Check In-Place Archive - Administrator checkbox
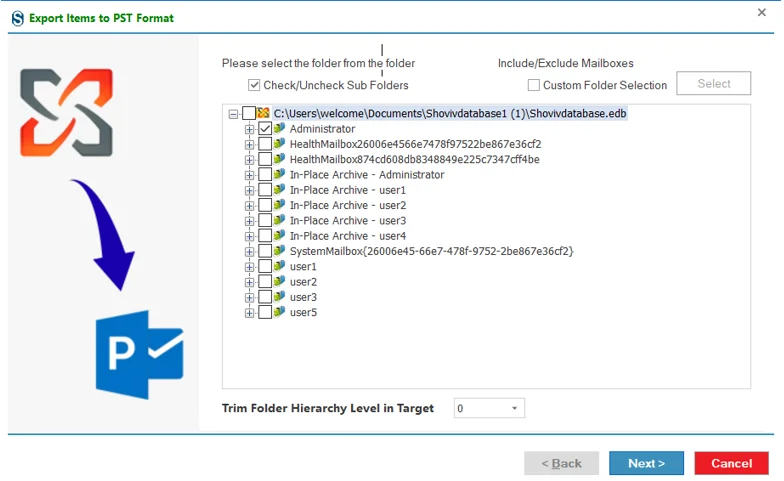This screenshot has height=481, width=784. [265, 174]
